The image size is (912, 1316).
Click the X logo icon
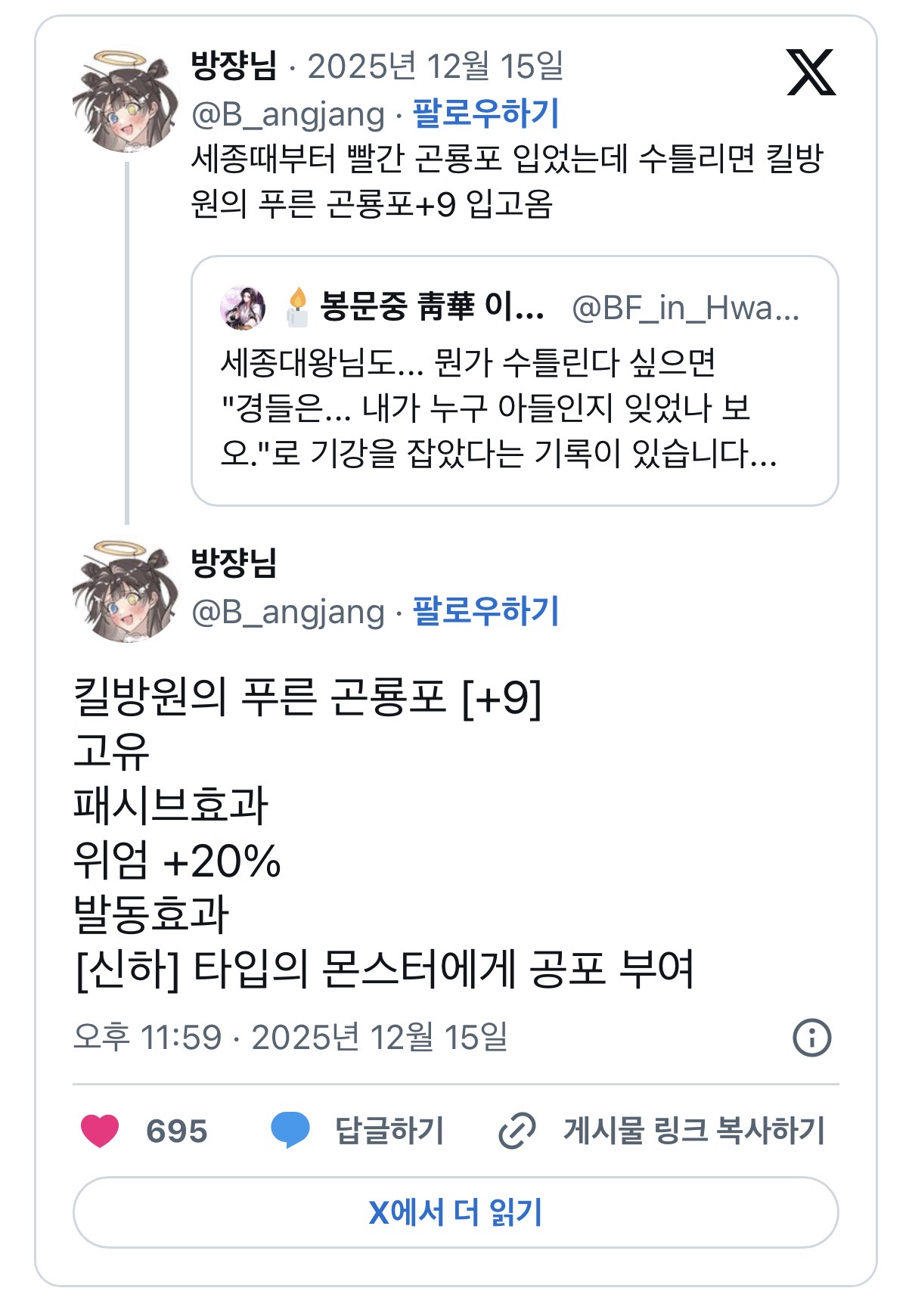(811, 73)
